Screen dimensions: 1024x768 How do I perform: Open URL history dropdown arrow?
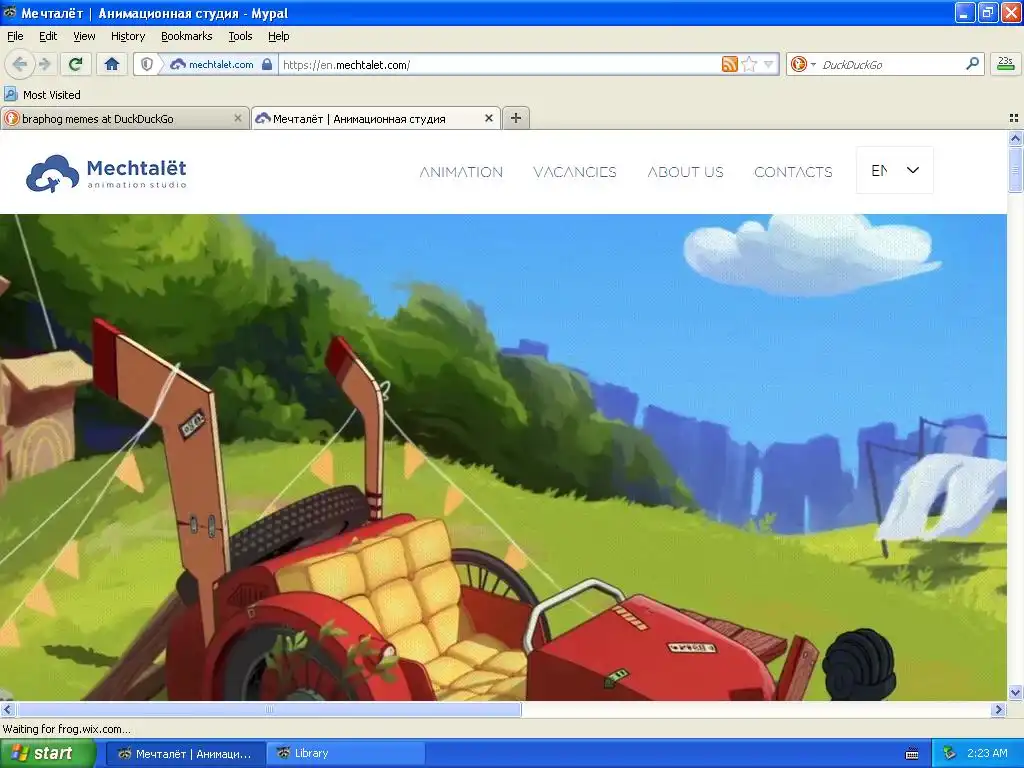tap(769, 64)
